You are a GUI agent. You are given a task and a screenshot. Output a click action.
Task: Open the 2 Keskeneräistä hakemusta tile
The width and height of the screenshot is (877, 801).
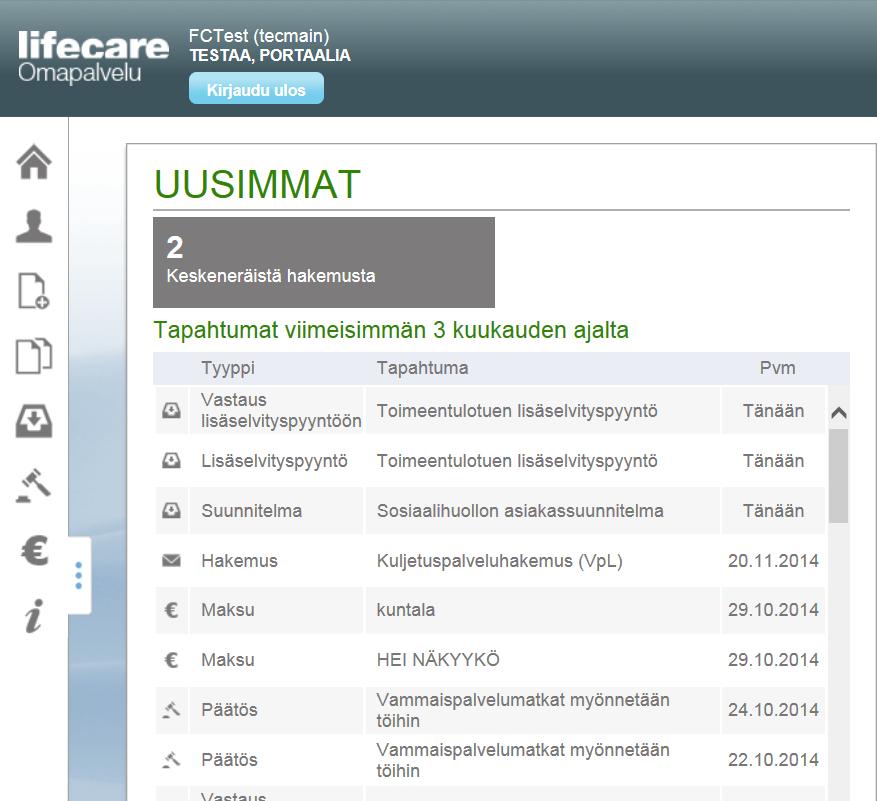pyautogui.click(x=324, y=262)
